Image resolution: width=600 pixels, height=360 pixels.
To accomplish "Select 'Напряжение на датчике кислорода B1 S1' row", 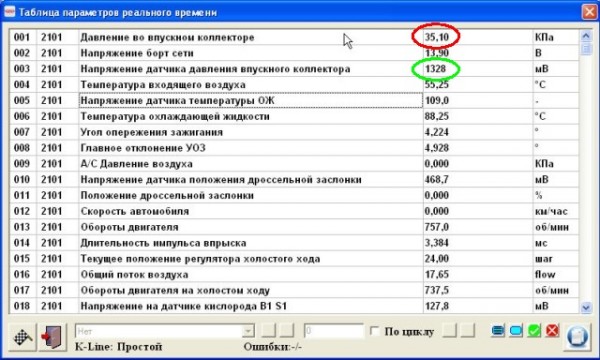I will click(294, 306).
